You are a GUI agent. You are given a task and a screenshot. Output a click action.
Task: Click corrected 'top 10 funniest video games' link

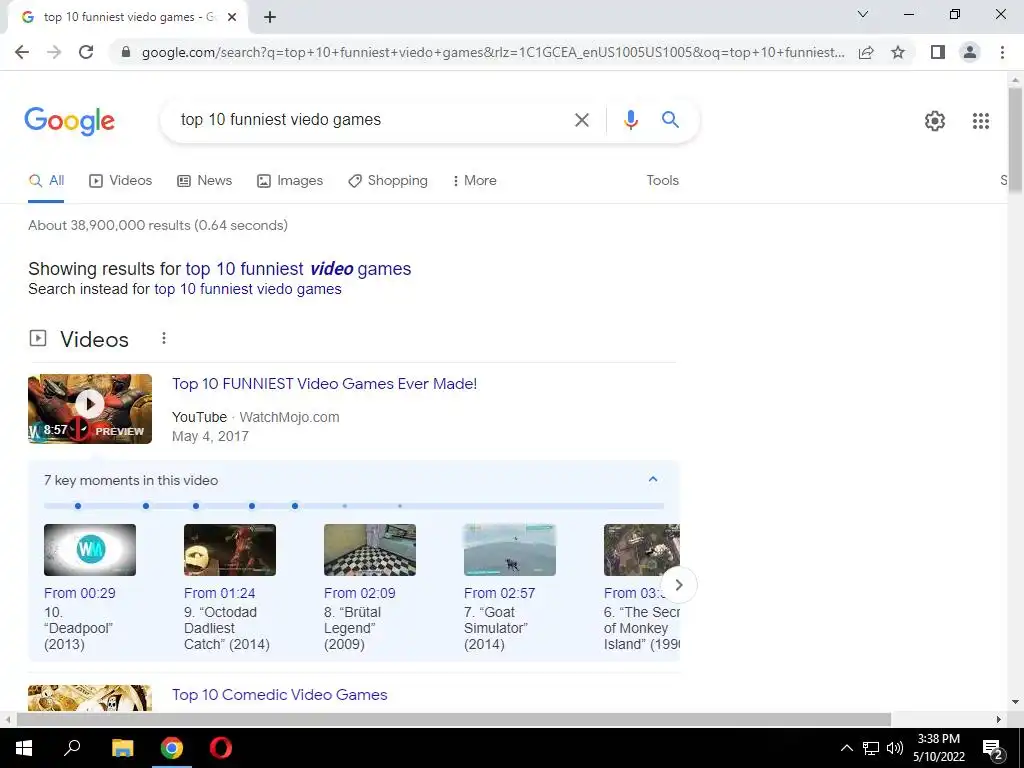[298, 269]
